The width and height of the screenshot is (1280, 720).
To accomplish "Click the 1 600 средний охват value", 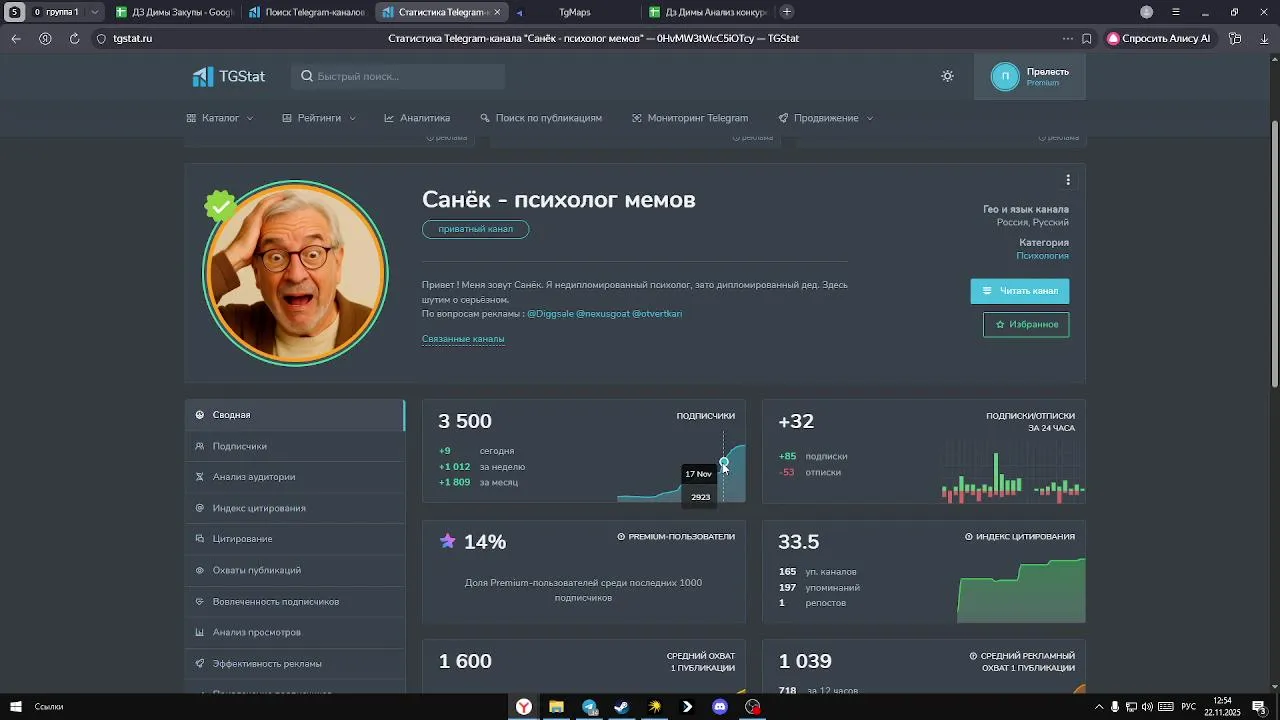I will pos(465,661).
